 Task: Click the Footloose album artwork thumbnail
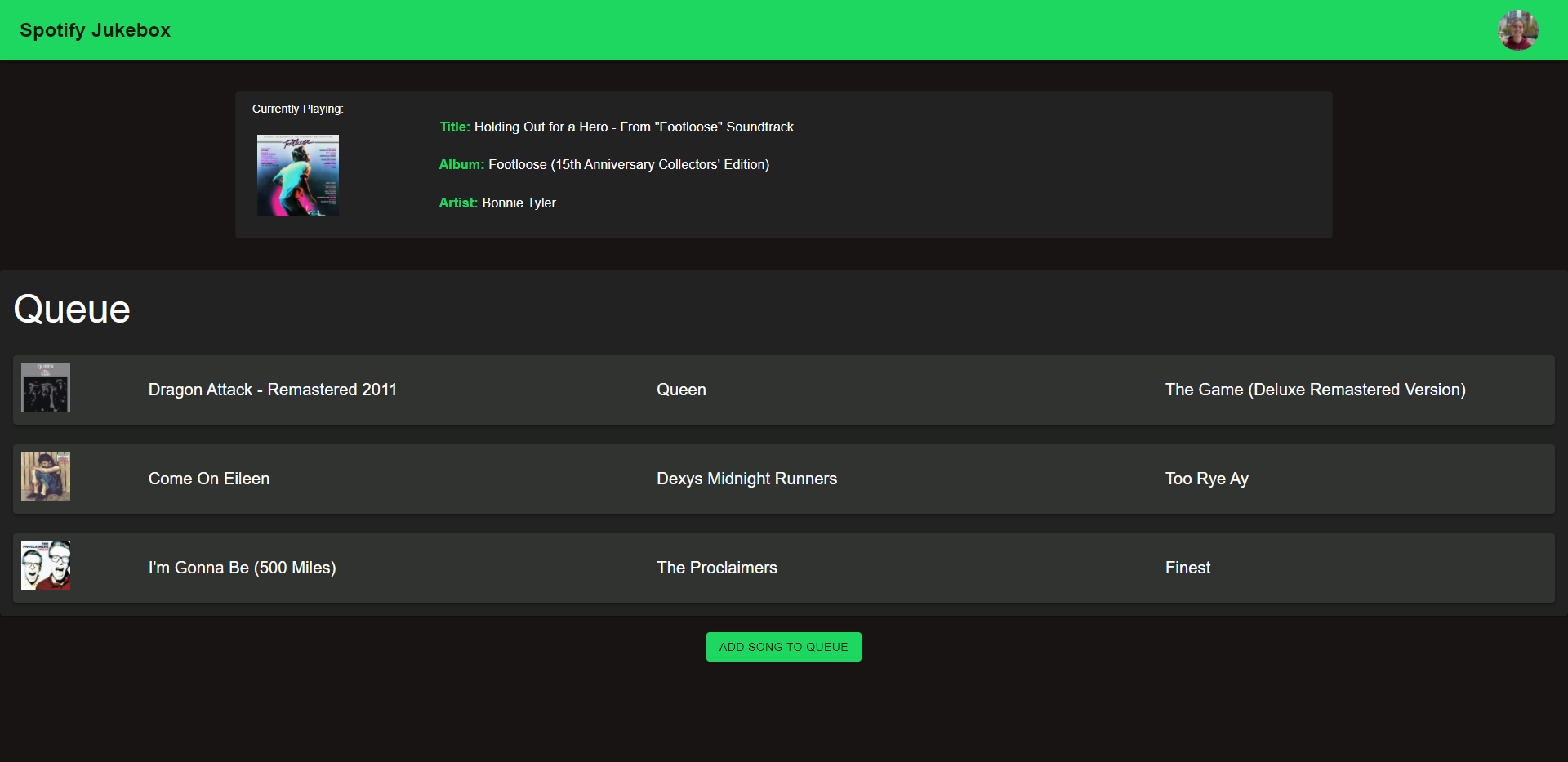click(297, 175)
